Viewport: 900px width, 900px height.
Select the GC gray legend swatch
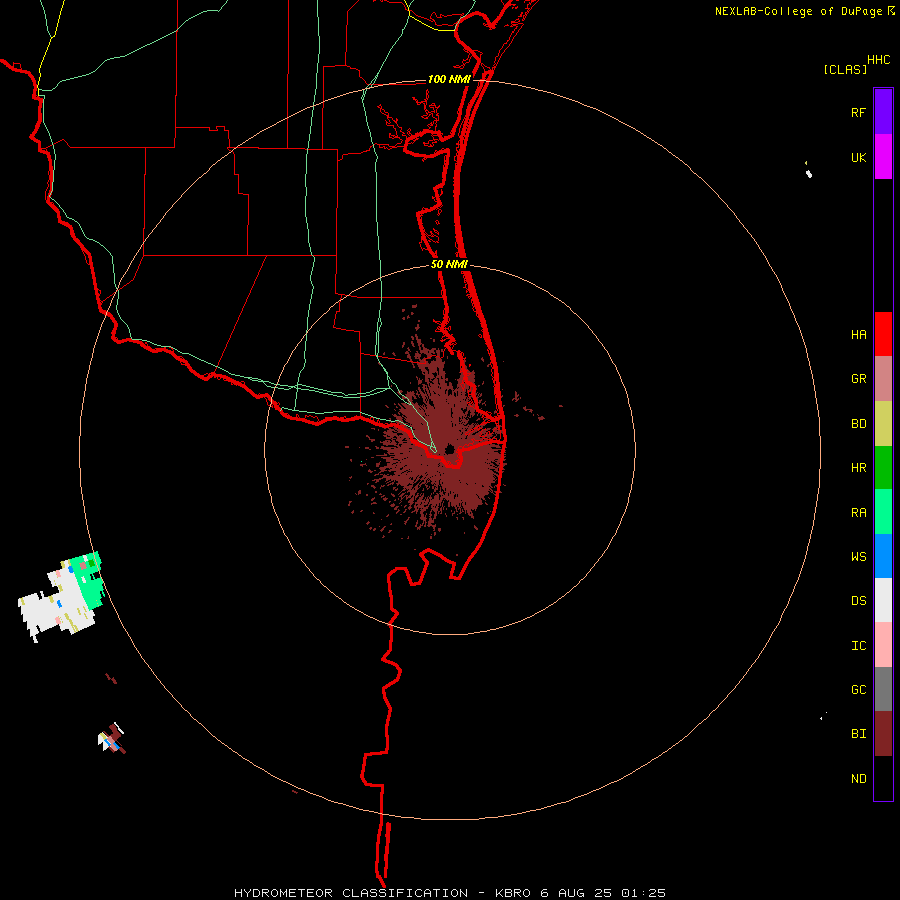tap(883, 689)
